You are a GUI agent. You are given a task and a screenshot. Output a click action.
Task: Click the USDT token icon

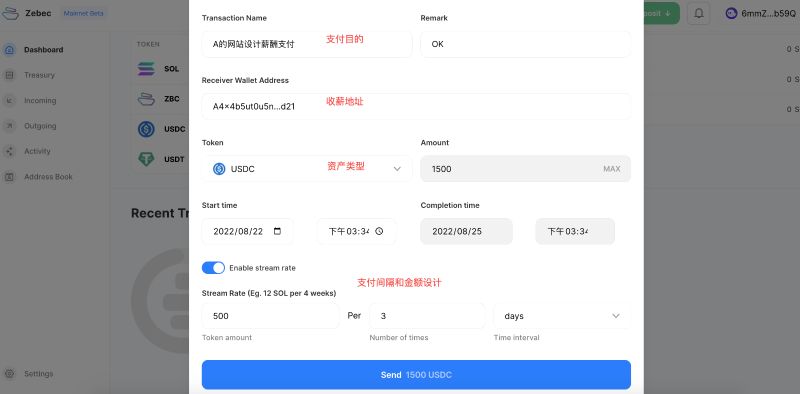146,159
